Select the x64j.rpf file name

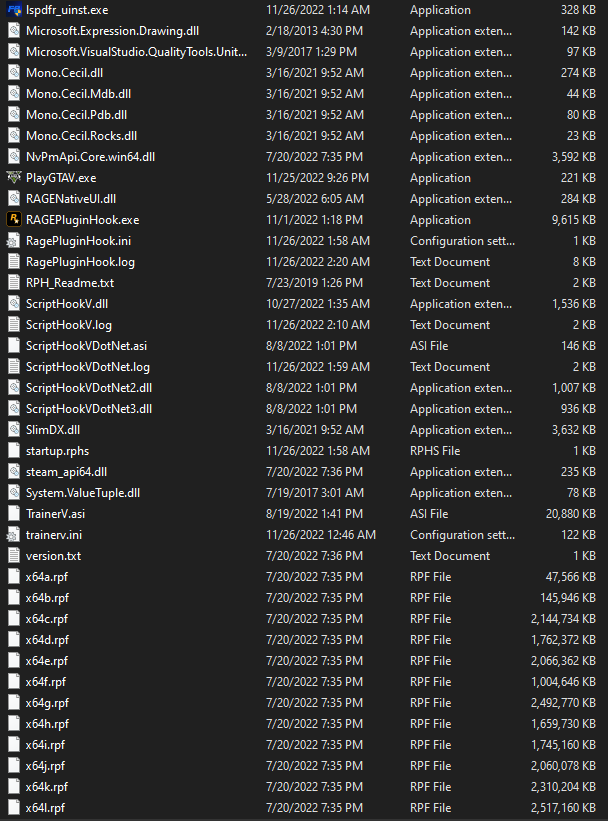[x=46, y=765]
